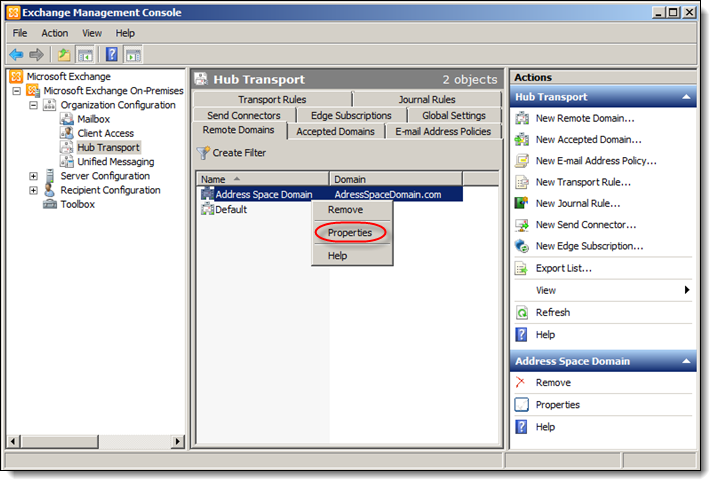Click the tree pane horizontal scrollbar thumb
This screenshot has width=716, height=486.
coord(60,442)
